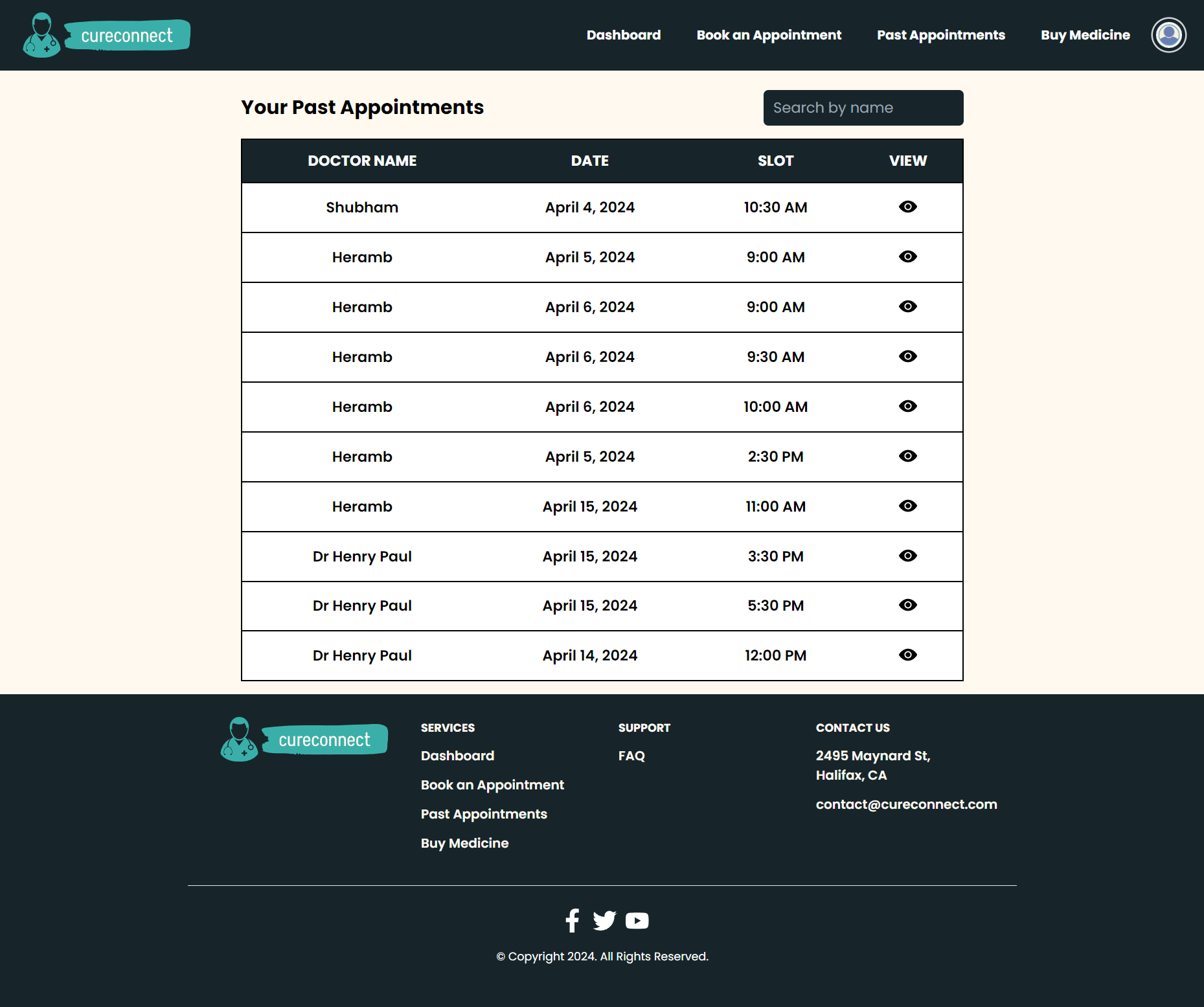The height and width of the screenshot is (1007, 1204).
Task: Open the Twitter icon in footer
Action: 604,920
